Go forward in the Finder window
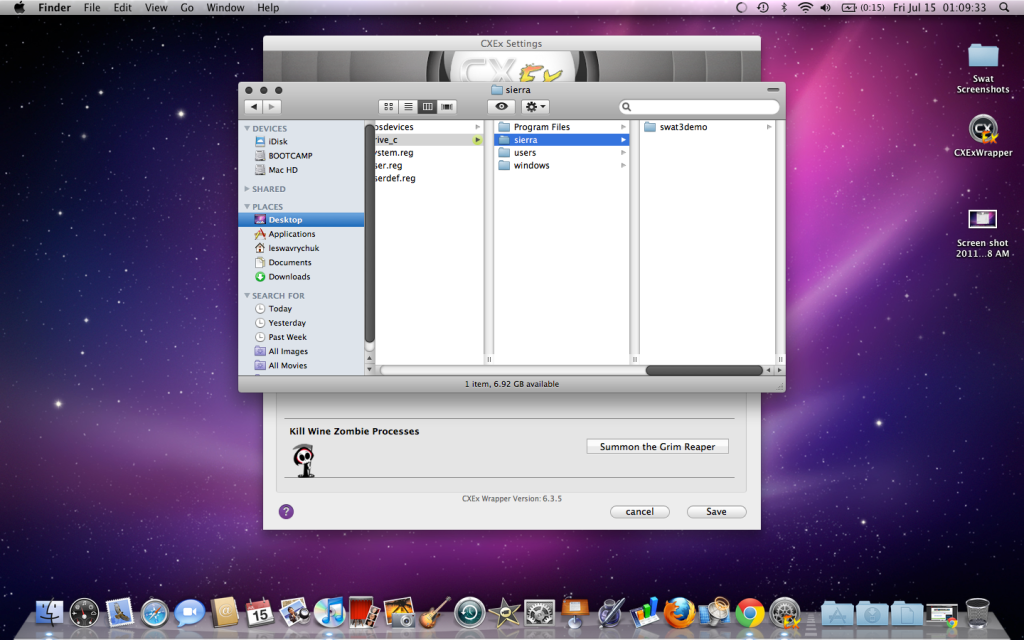The width and height of the screenshot is (1024, 640). click(272, 106)
